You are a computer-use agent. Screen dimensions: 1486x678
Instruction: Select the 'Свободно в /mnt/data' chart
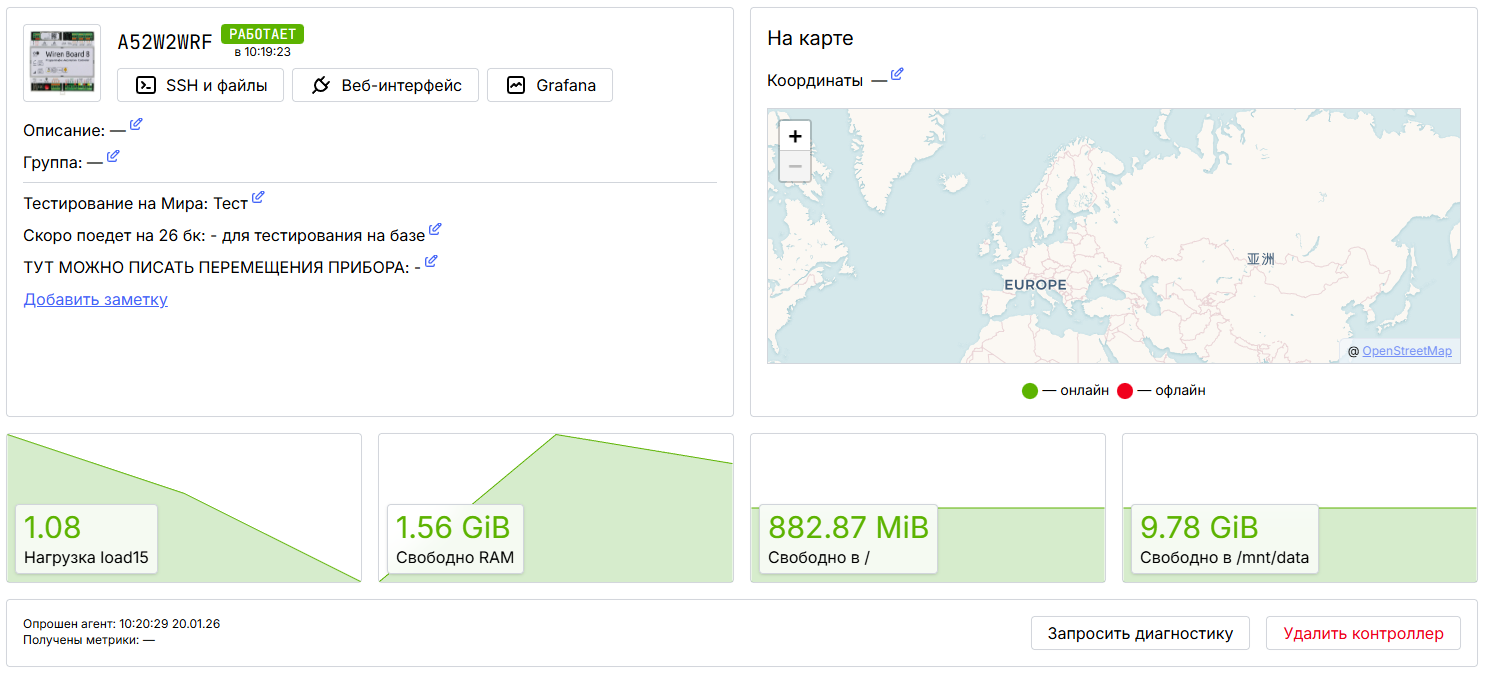tap(1299, 508)
